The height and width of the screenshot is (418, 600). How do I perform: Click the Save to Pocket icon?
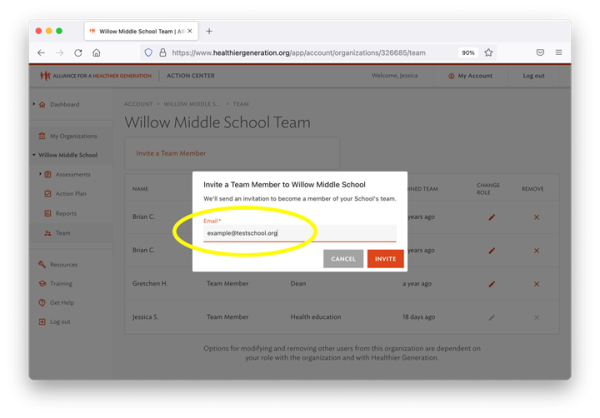(539, 52)
